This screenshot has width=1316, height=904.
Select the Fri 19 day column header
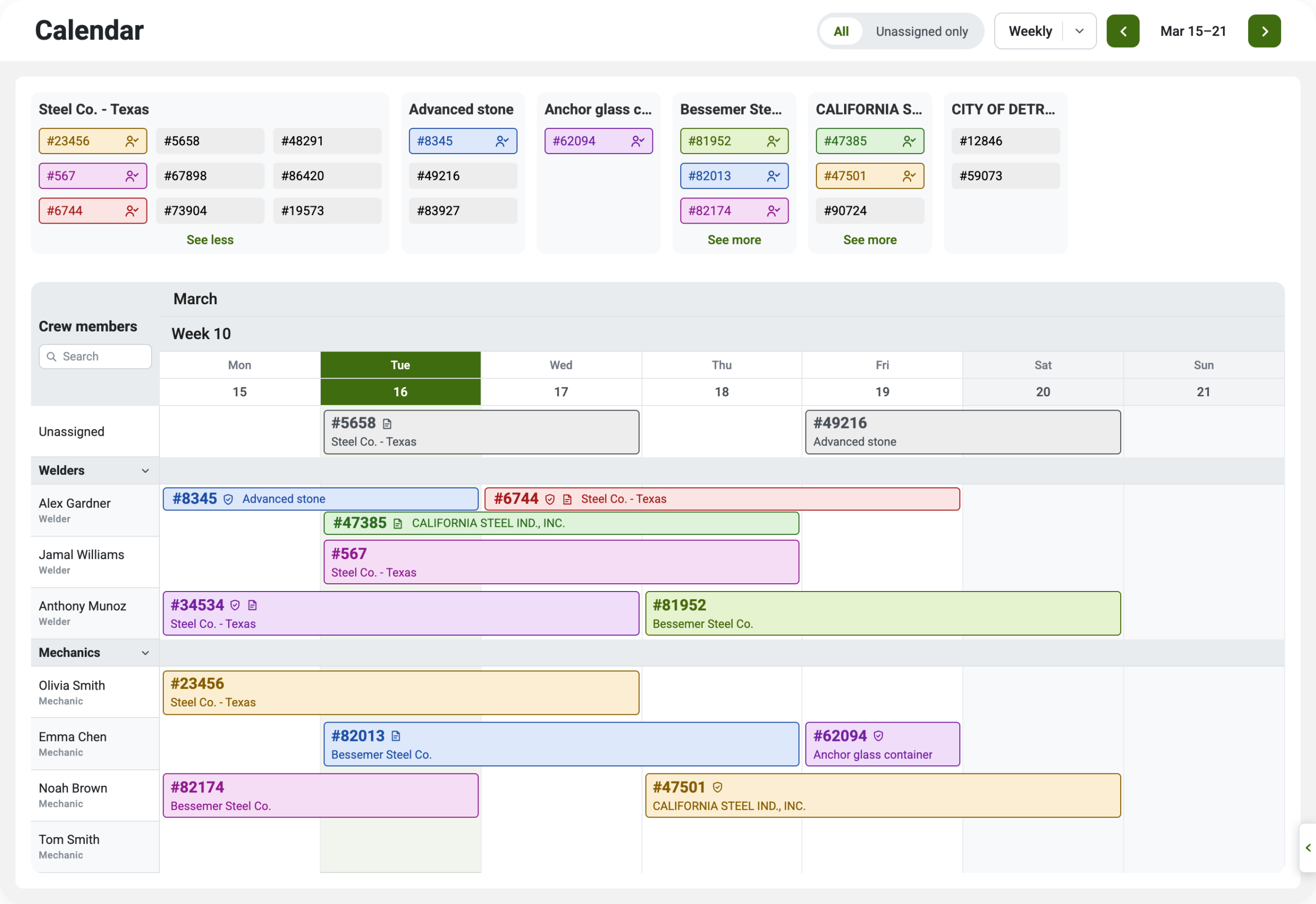(x=882, y=378)
